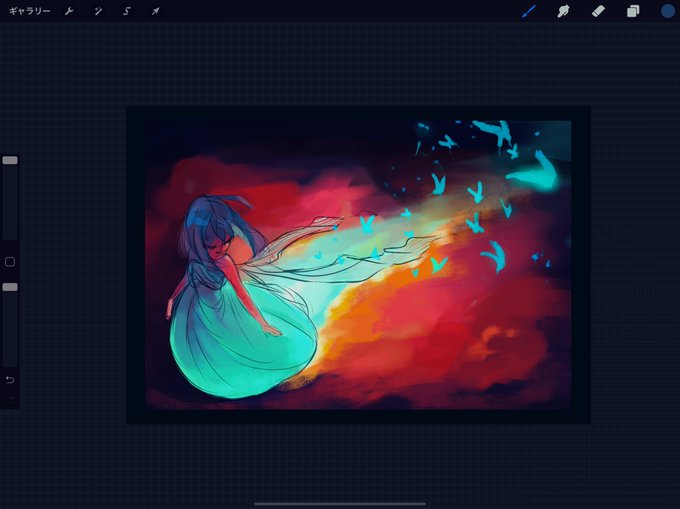Select the Eraser tool
The image size is (680, 509).
click(x=598, y=11)
